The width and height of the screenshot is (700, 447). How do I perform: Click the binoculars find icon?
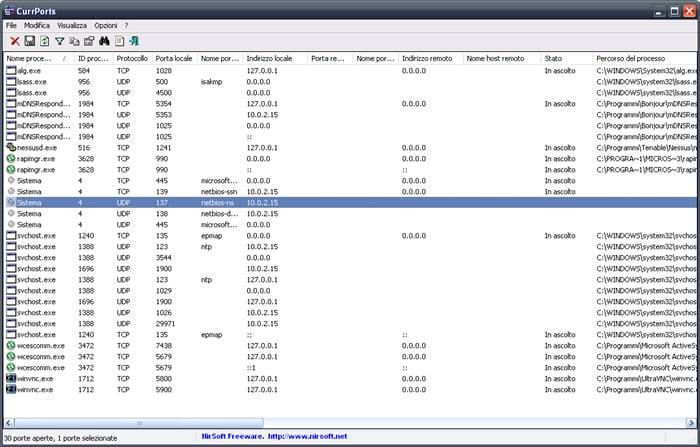point(104,41)
